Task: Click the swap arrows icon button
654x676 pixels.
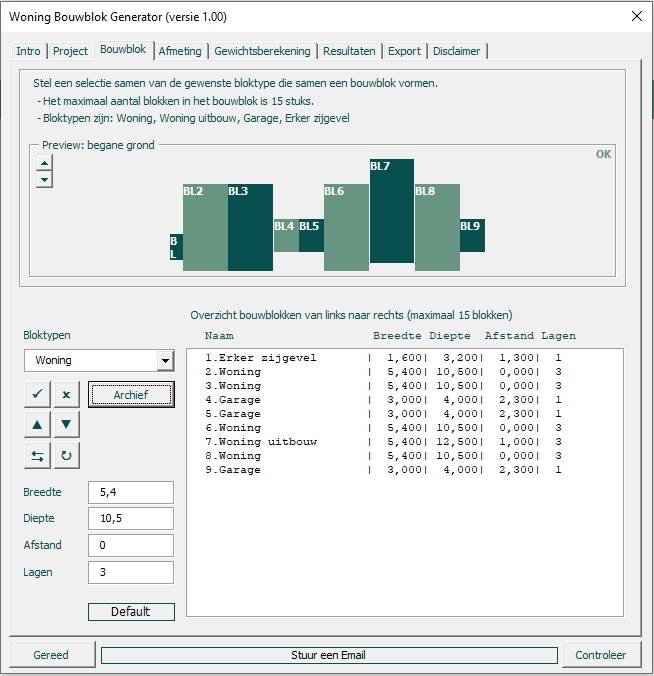Action: (37, 456)
